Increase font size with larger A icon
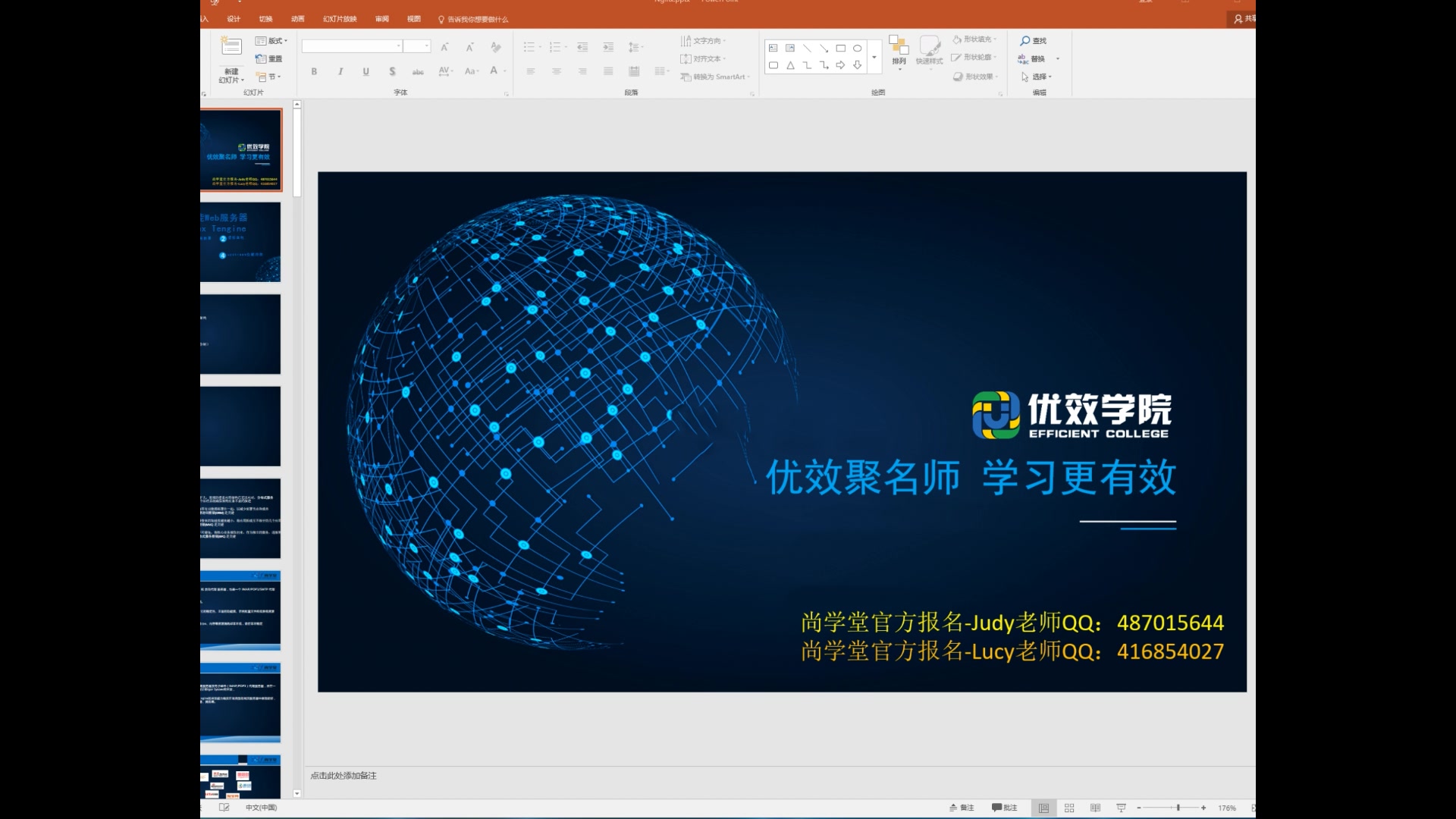 coord(445,47)
